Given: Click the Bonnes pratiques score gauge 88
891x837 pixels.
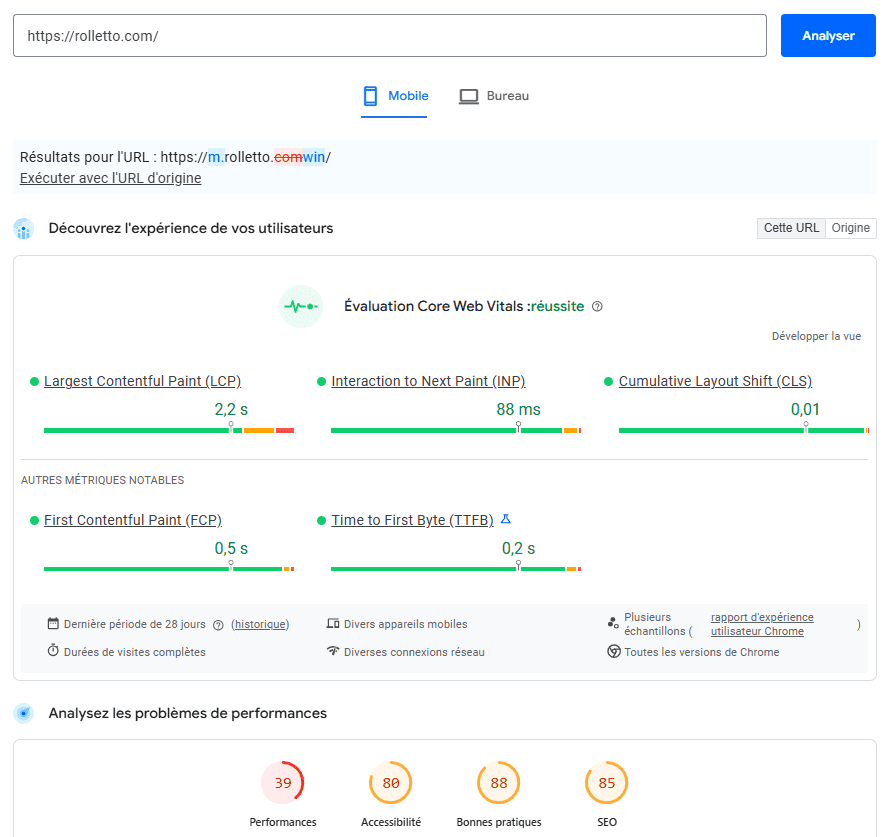Looking at the screenshot, I should click(499, 783).
